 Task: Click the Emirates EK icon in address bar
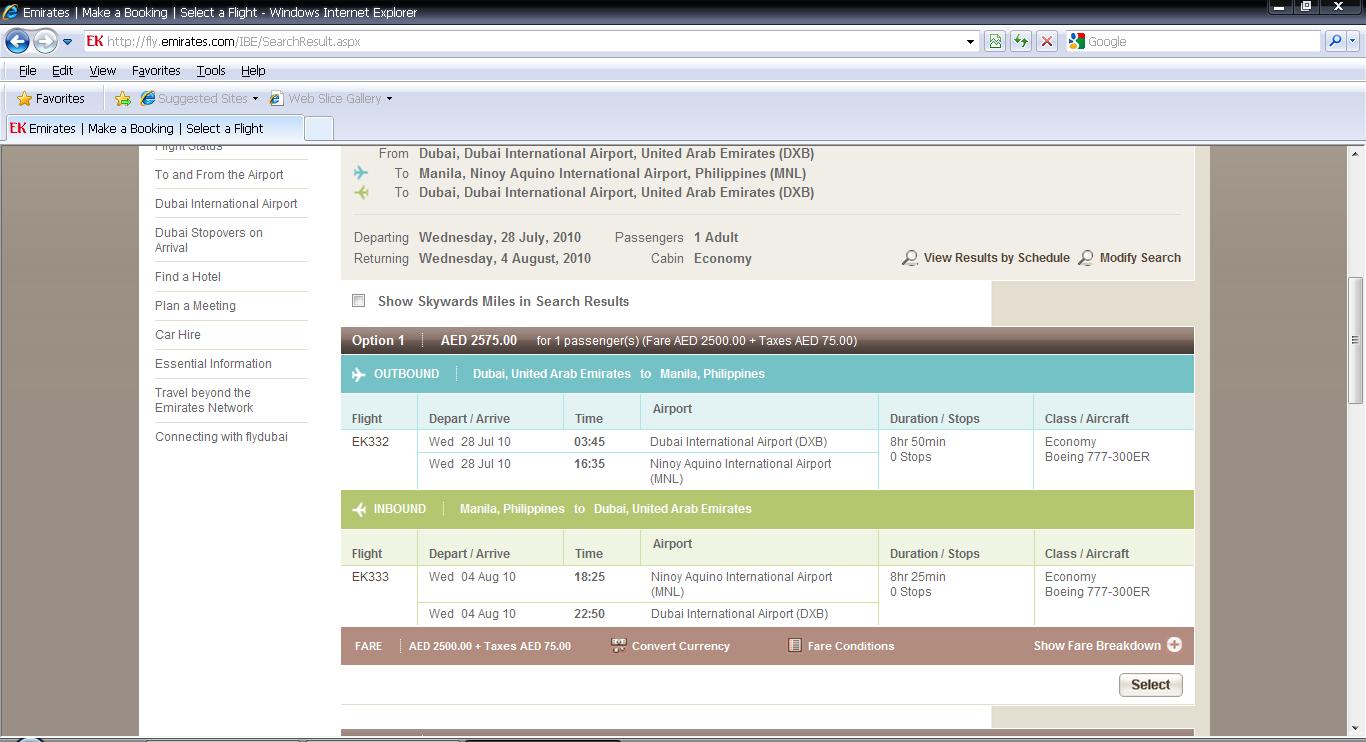[95, 41]
